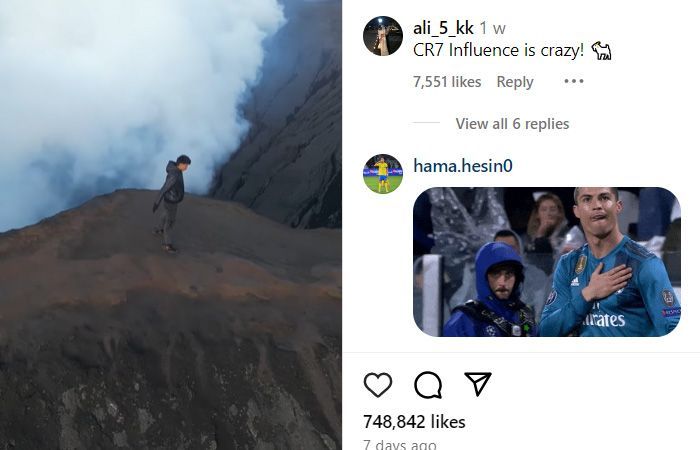This screenshot has height=450, width=700.
Task: Open ali_5_kk's profile picture
Action: tap(383, 36)
